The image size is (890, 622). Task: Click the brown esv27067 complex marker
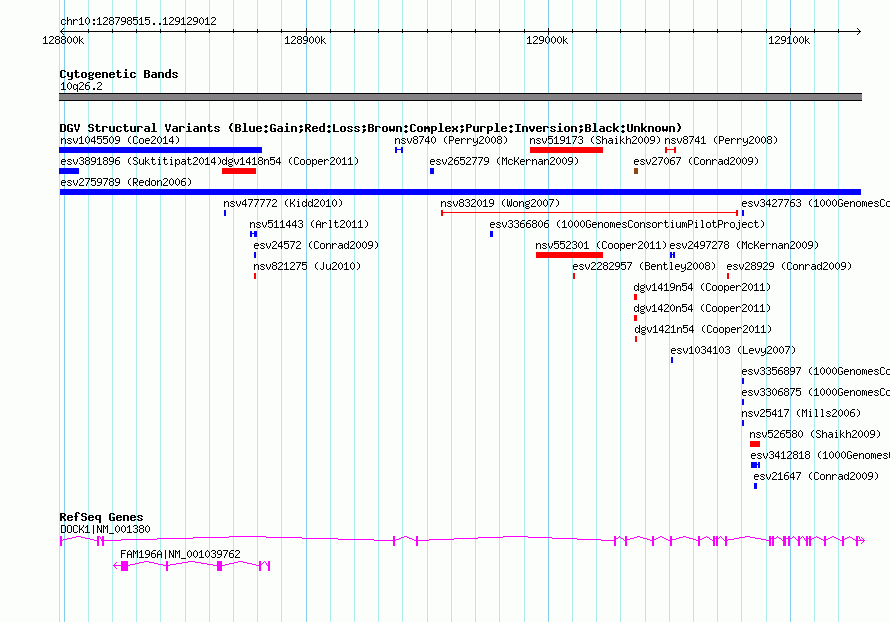pos(636,171)
